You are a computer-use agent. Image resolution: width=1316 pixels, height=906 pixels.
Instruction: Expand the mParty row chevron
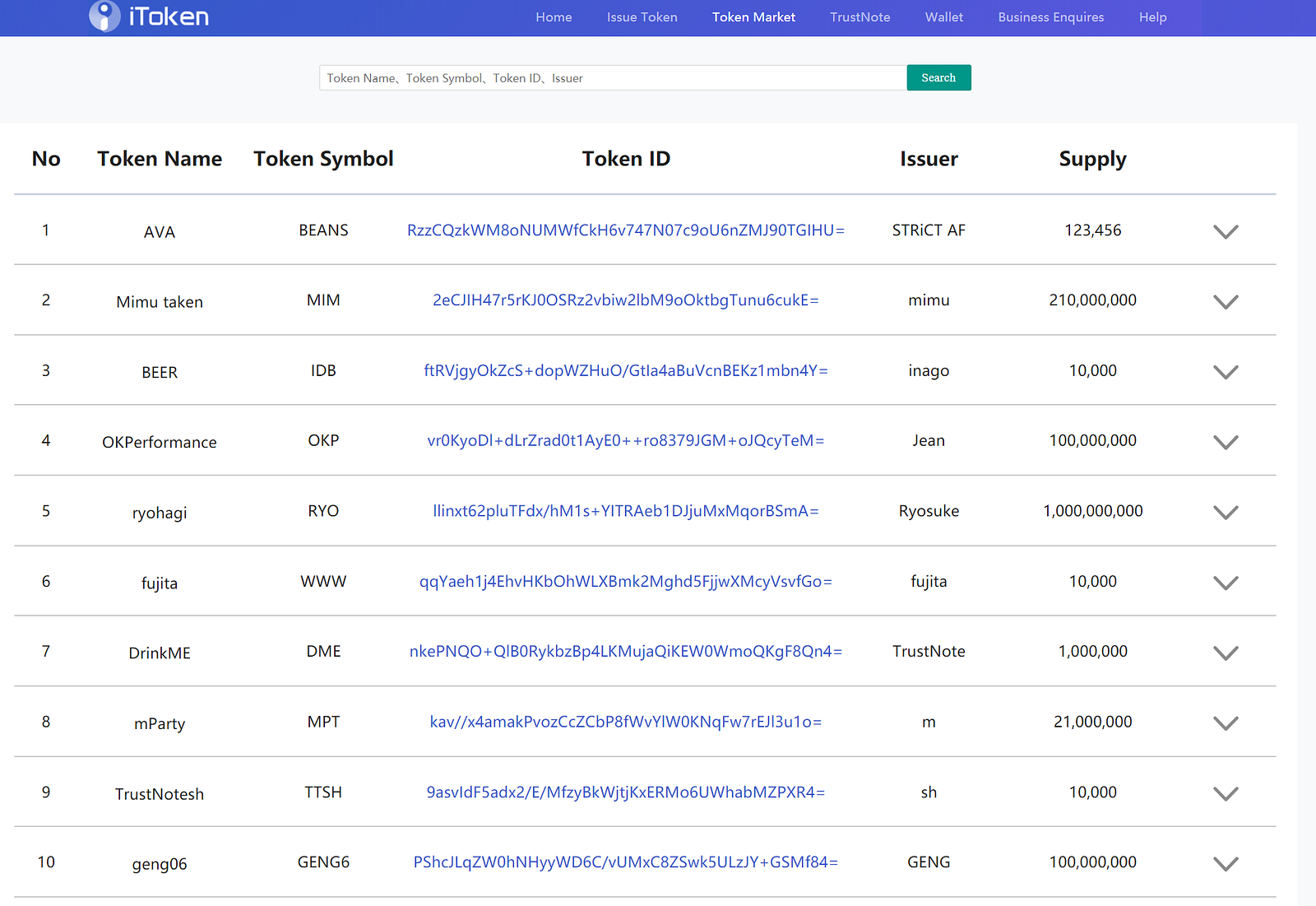click(1226, 723)
